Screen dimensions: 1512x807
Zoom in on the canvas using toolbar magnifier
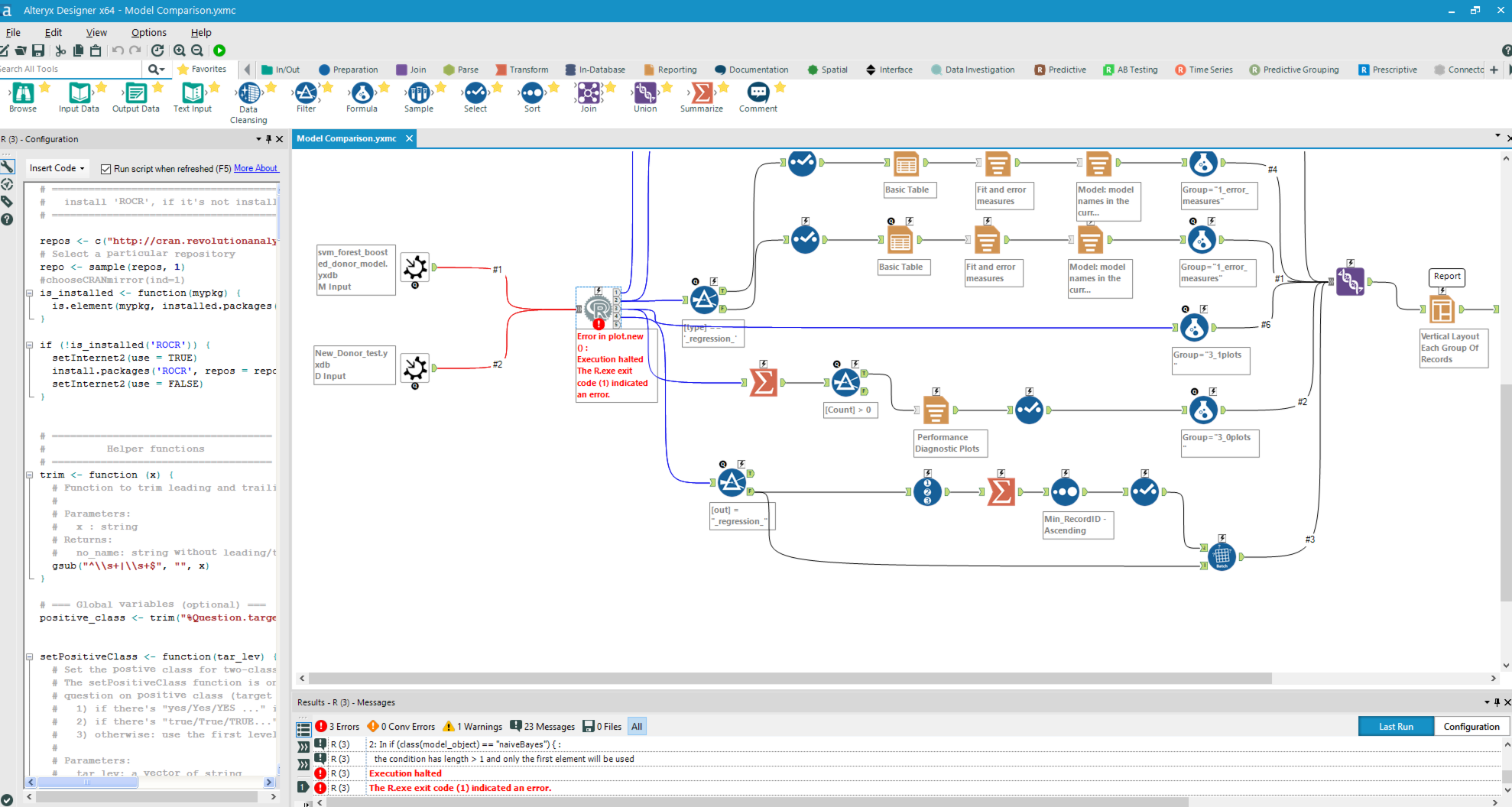pyautogui.click(x=180, y=50)
